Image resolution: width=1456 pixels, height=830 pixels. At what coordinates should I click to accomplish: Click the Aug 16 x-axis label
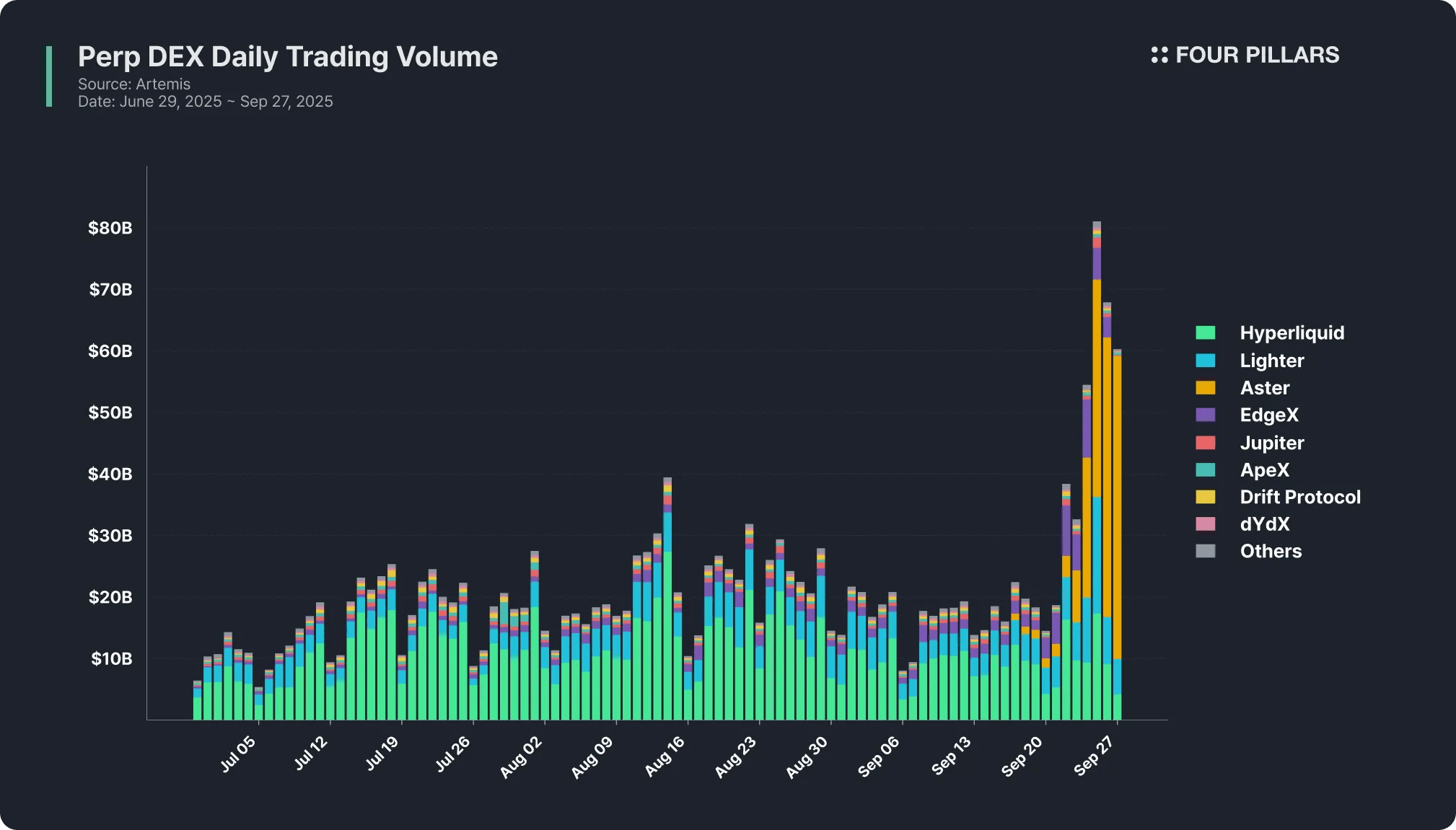click(x=665, y=756)
